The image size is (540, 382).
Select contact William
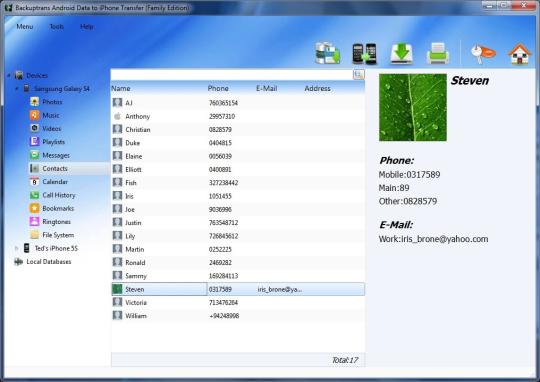[x=238, y=316]
